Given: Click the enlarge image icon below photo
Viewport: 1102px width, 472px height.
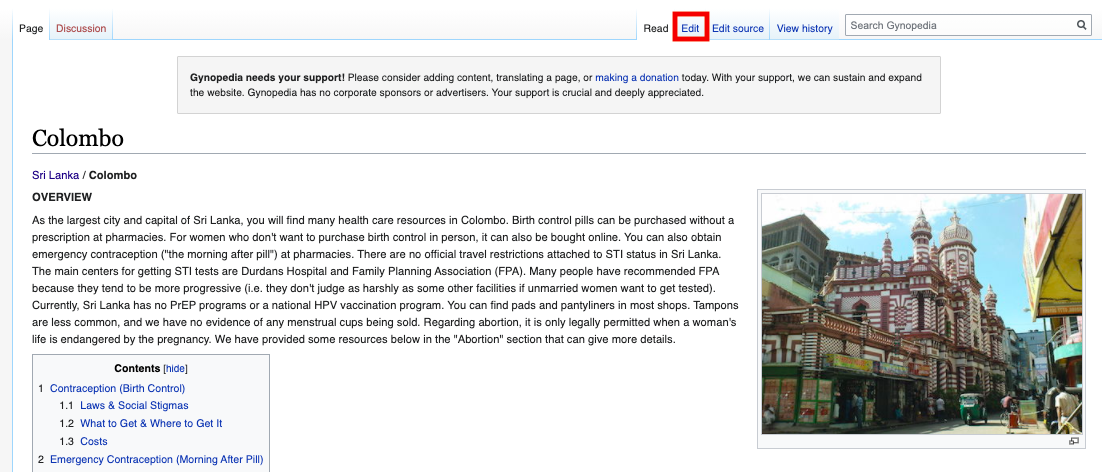Looking at the screenshot, I should pos(1074,441).
